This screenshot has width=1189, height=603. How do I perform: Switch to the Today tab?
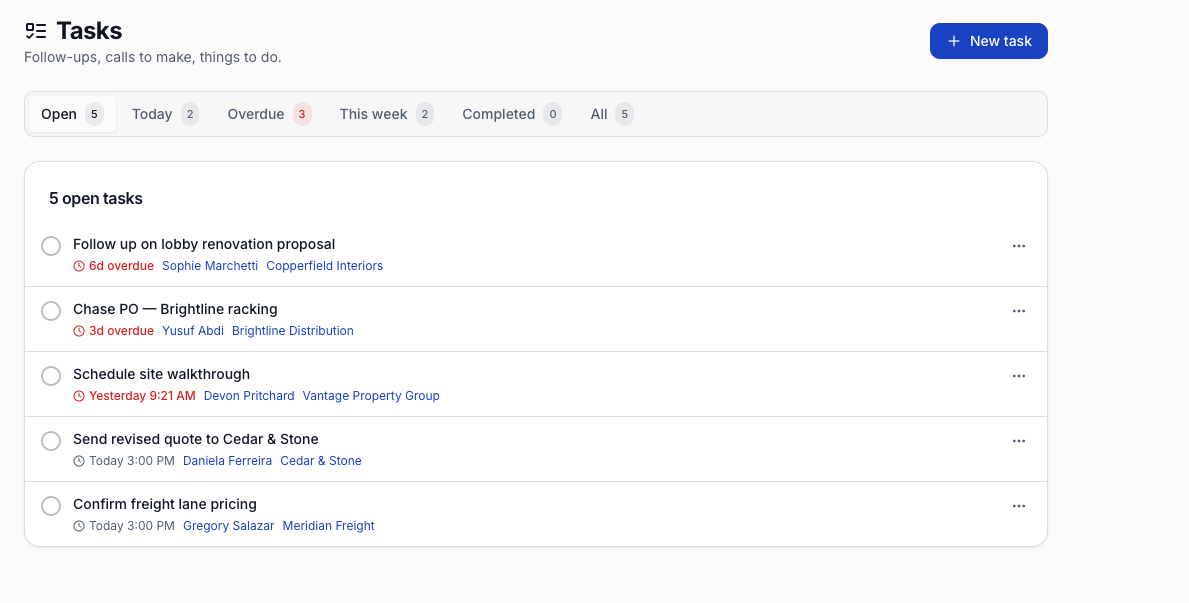[x=165, y=114]
